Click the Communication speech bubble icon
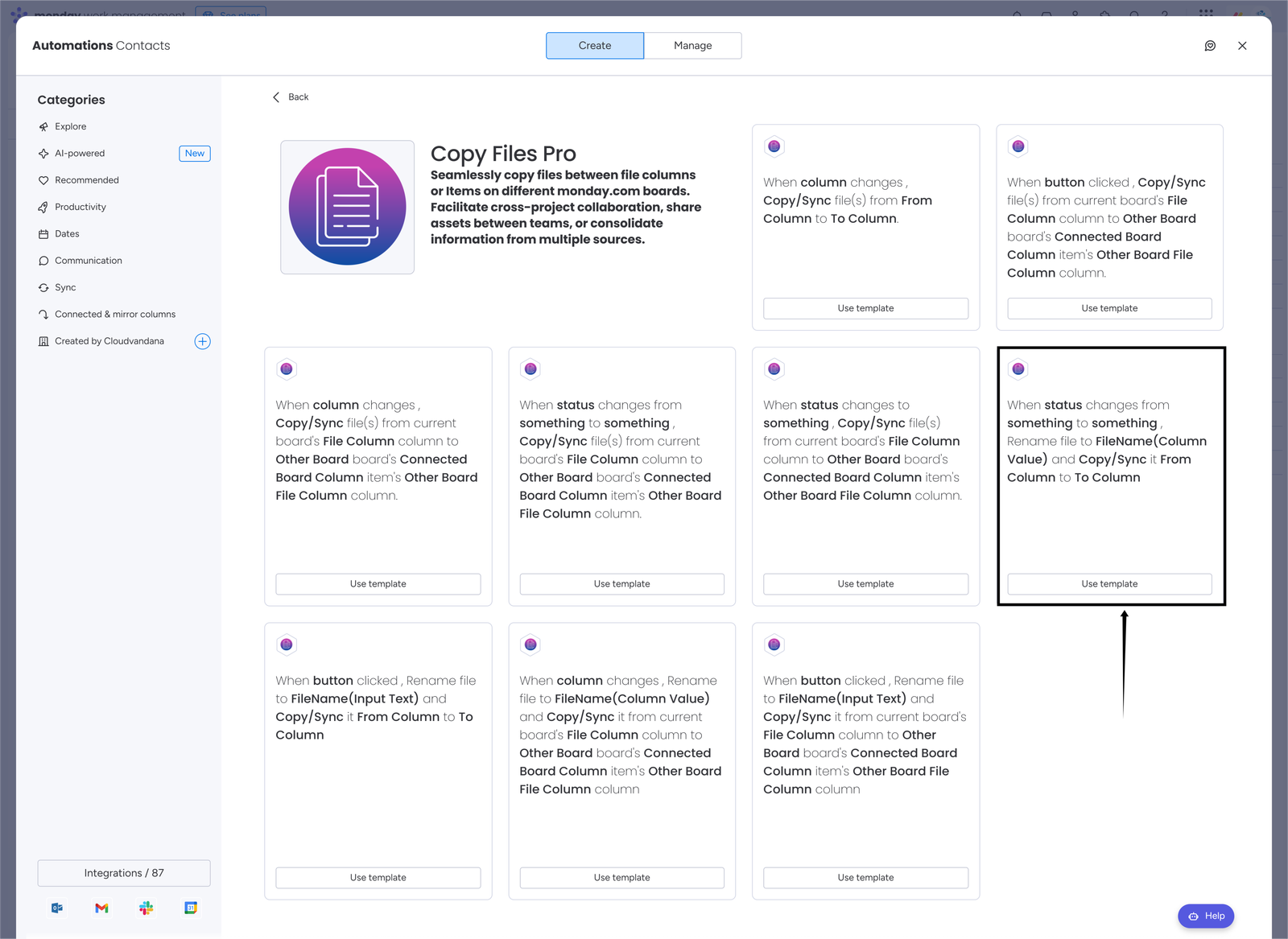Image resolution: width=1288 pixels, height=939 pixels. (43, 261)
